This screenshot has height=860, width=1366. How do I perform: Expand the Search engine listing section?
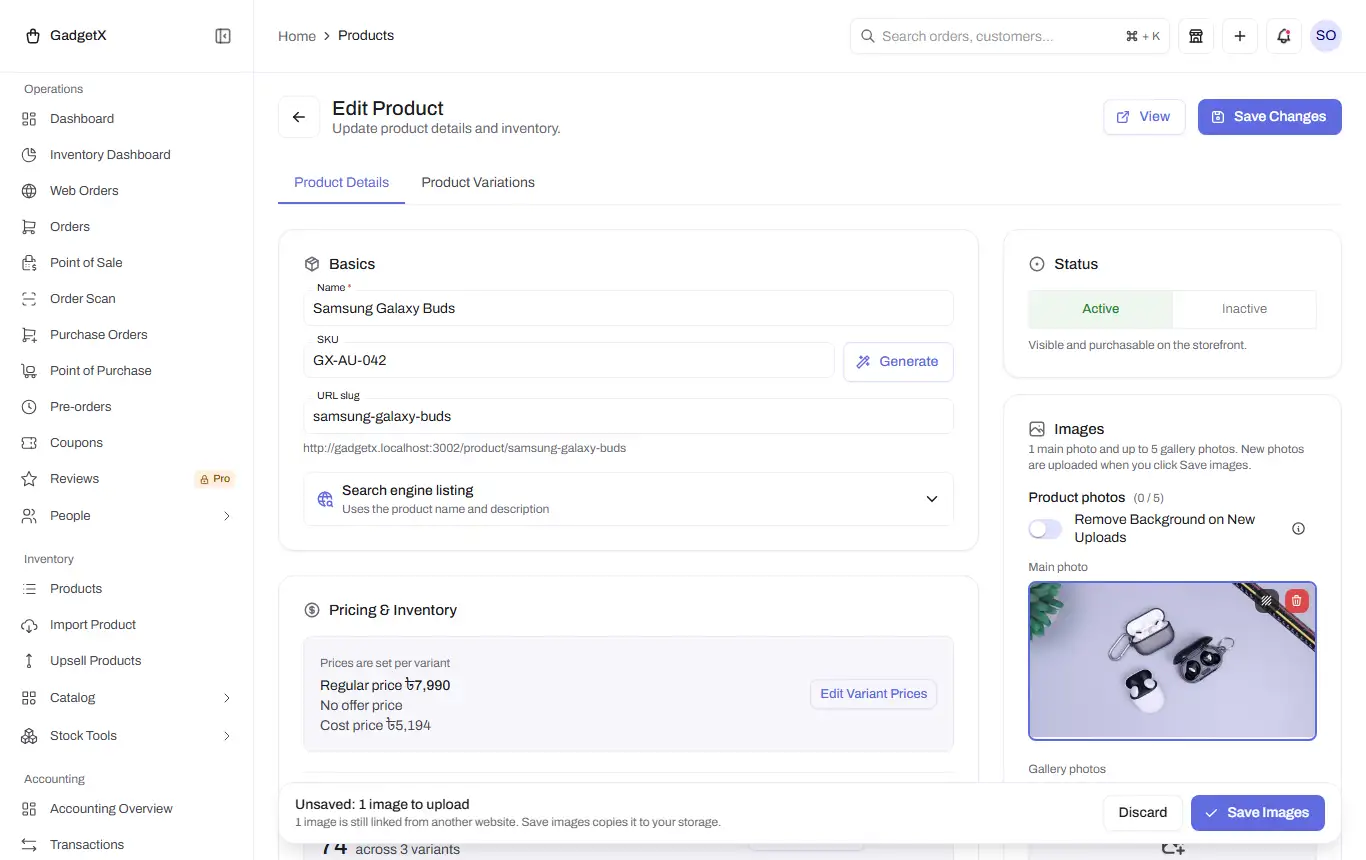tap(628, 499)
